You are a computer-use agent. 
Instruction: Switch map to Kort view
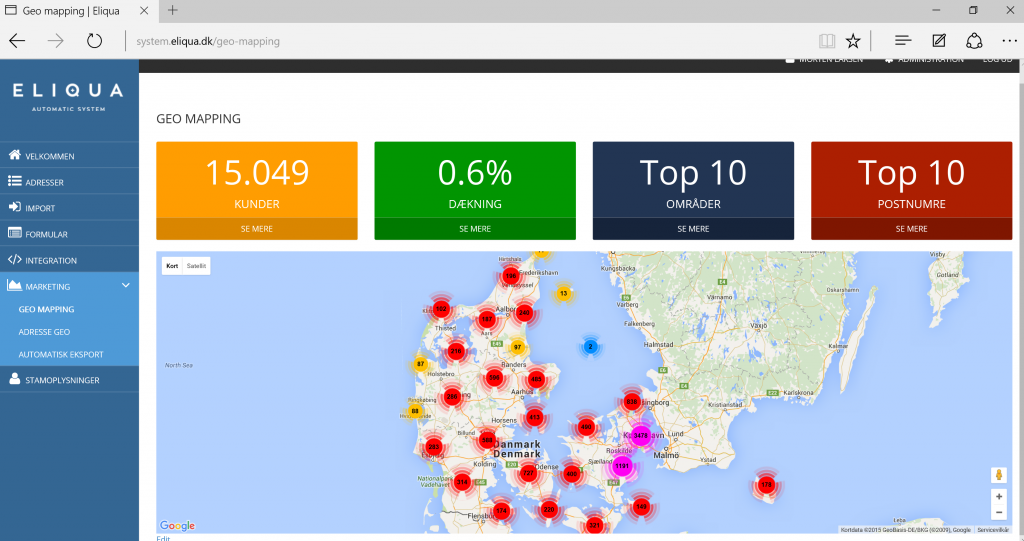172,266
